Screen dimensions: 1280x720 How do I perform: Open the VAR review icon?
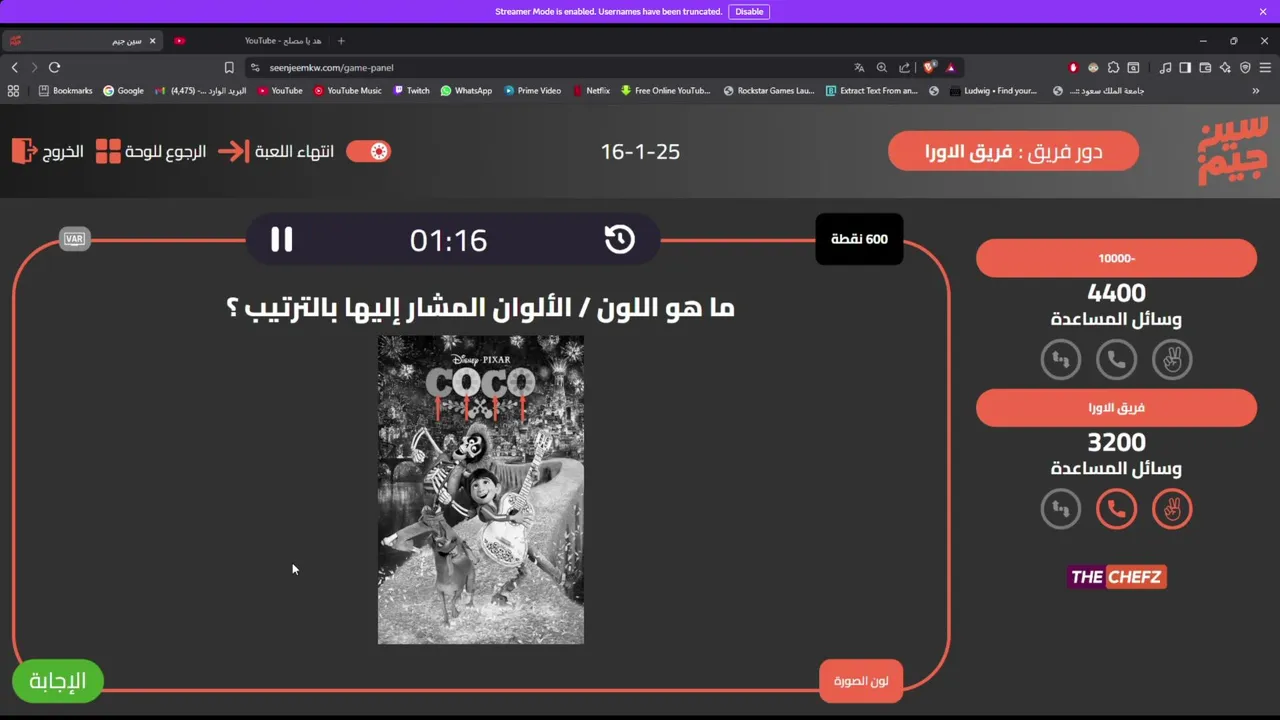(74, 239)
